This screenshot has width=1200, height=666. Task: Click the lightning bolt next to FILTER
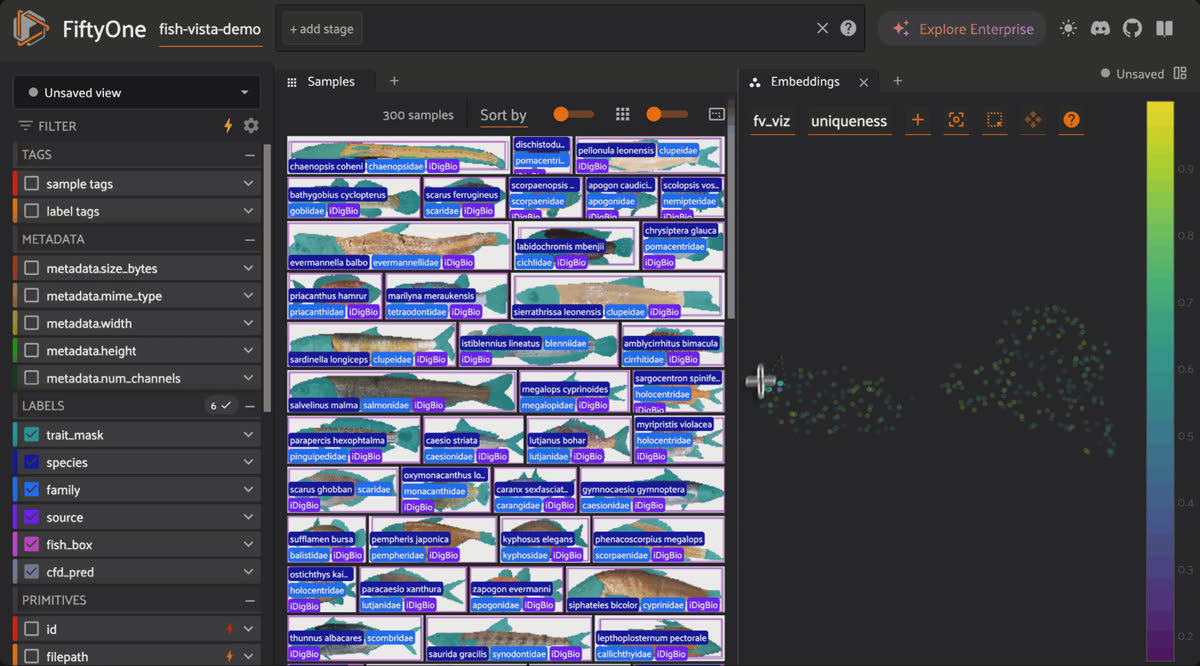228,126
